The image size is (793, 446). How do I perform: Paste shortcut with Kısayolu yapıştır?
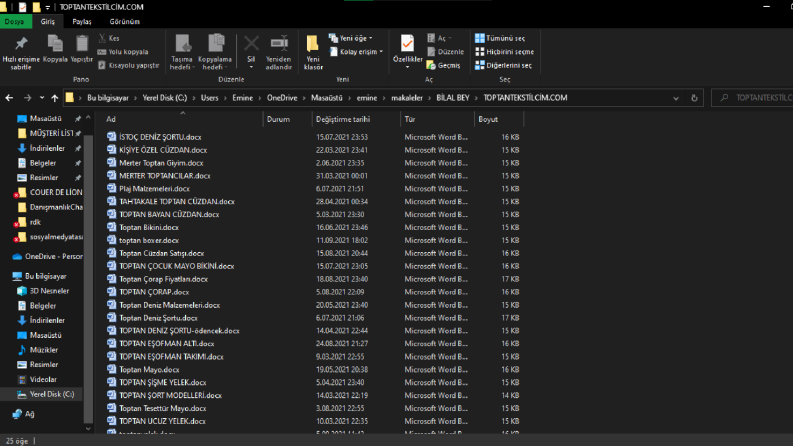128,65
